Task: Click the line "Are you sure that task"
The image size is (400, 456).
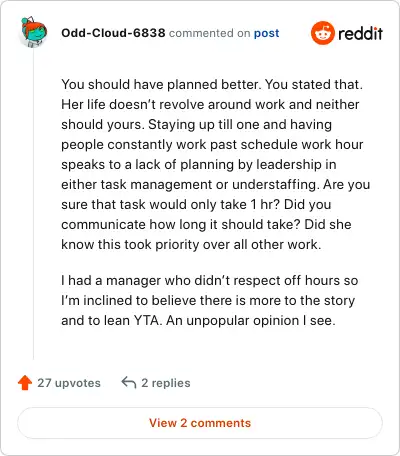Action: coord(215,194)
